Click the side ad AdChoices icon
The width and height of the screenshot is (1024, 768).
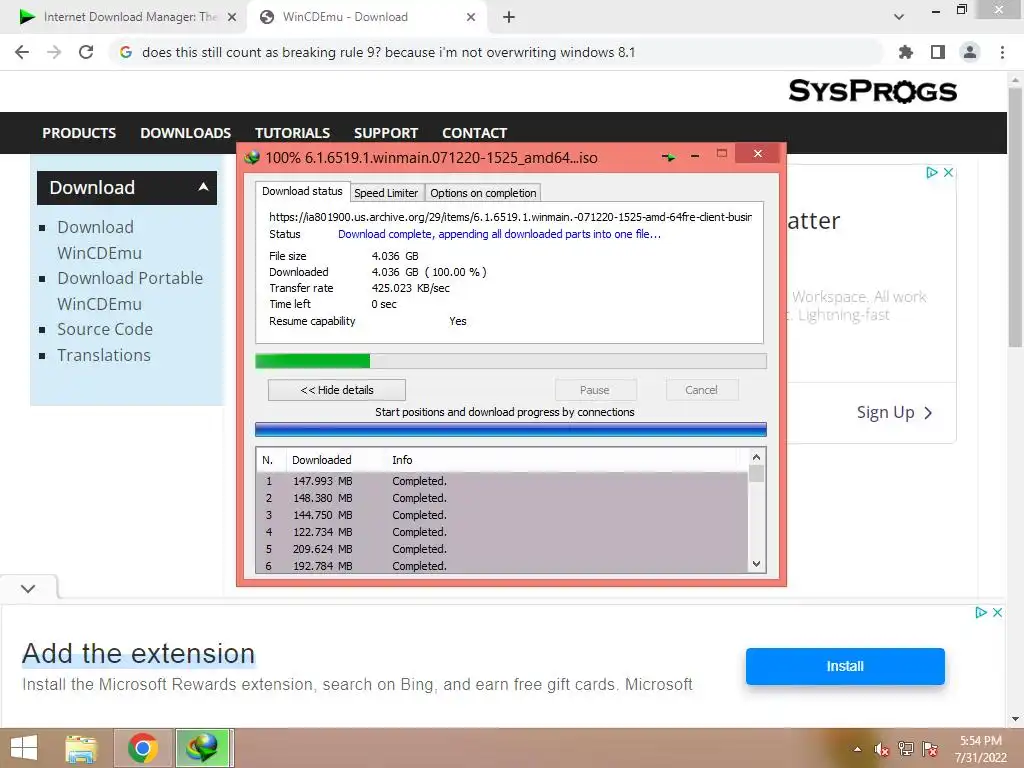pos(932,172)
